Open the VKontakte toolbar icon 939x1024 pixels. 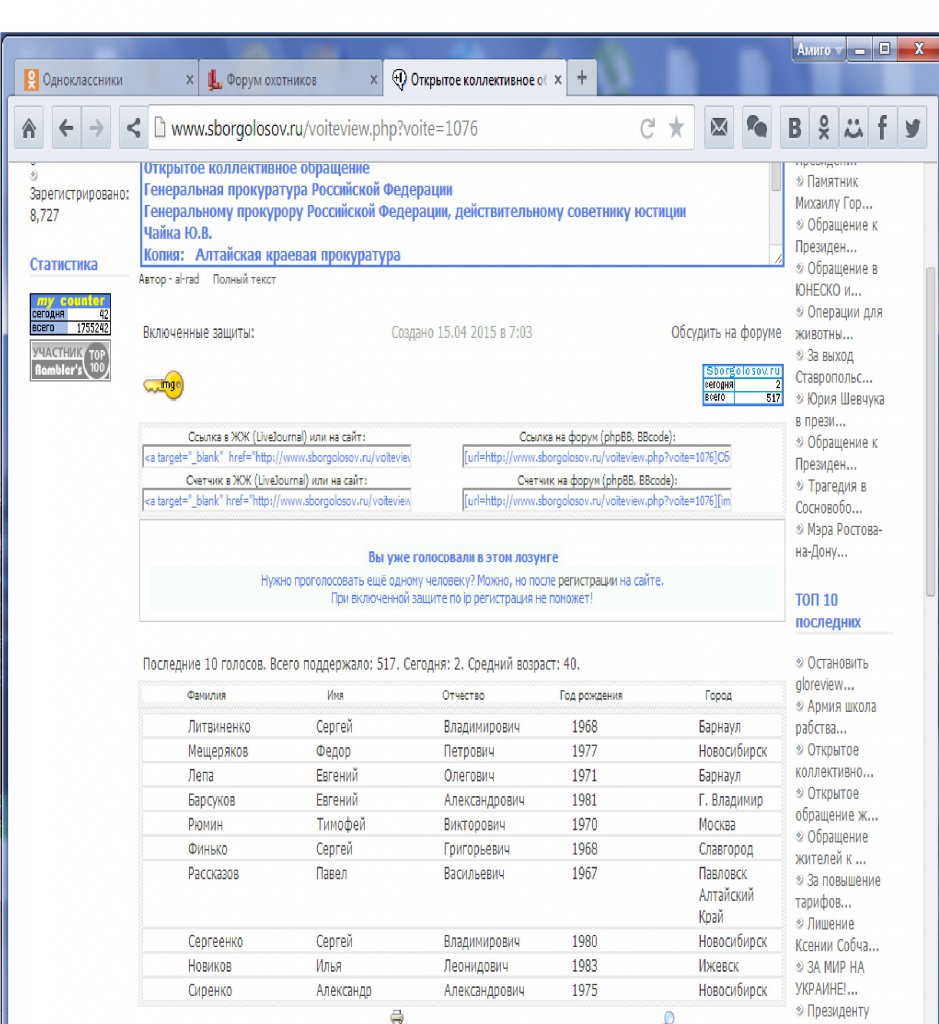pyautogui.click(x=795, y=128)
